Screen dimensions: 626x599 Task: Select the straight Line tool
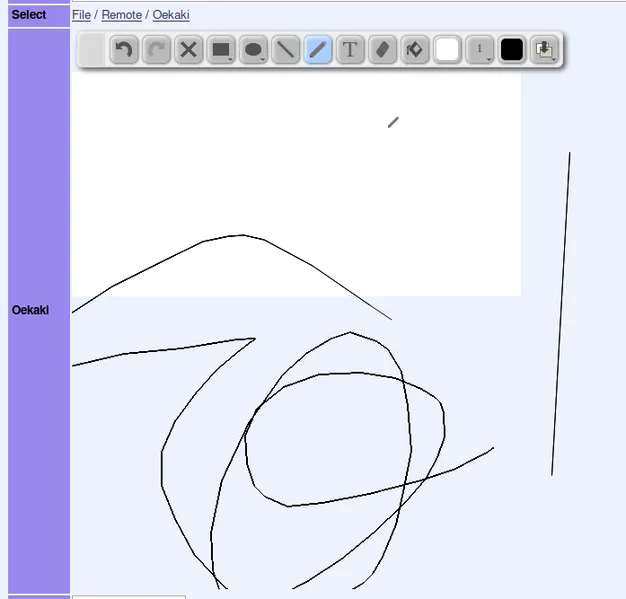(286, 50)
